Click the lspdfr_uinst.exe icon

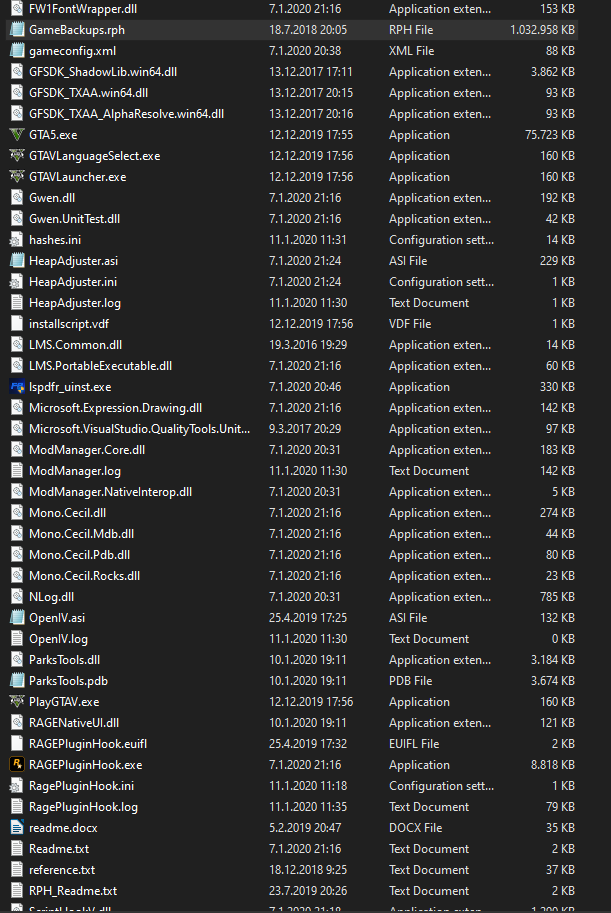pyautogui.click(x=17, y=387)
